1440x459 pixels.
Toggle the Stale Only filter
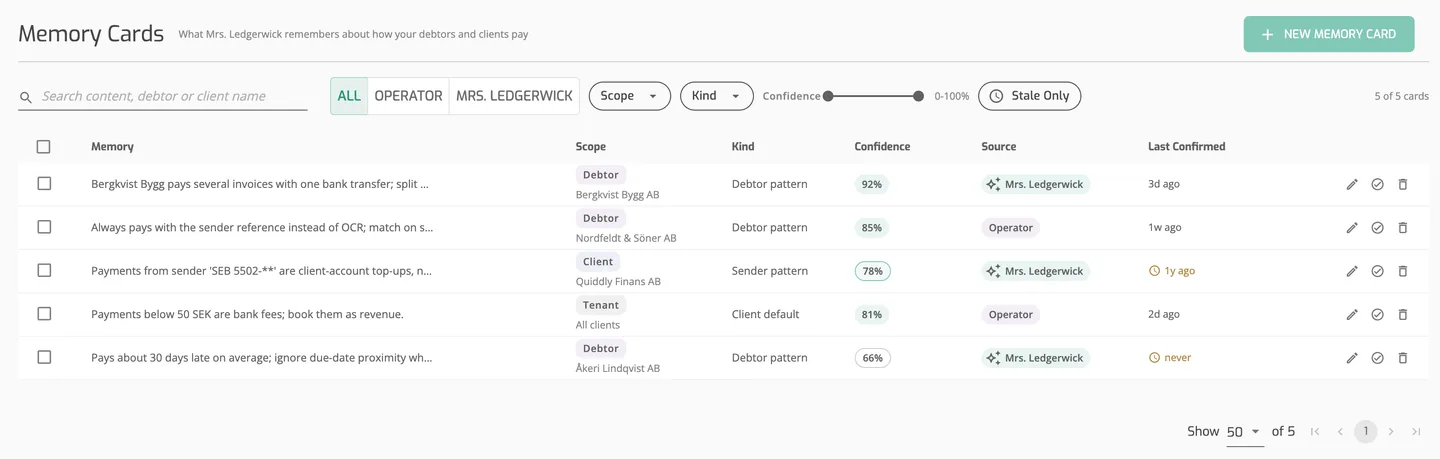pyautogui.click(x=1029, y=96)
